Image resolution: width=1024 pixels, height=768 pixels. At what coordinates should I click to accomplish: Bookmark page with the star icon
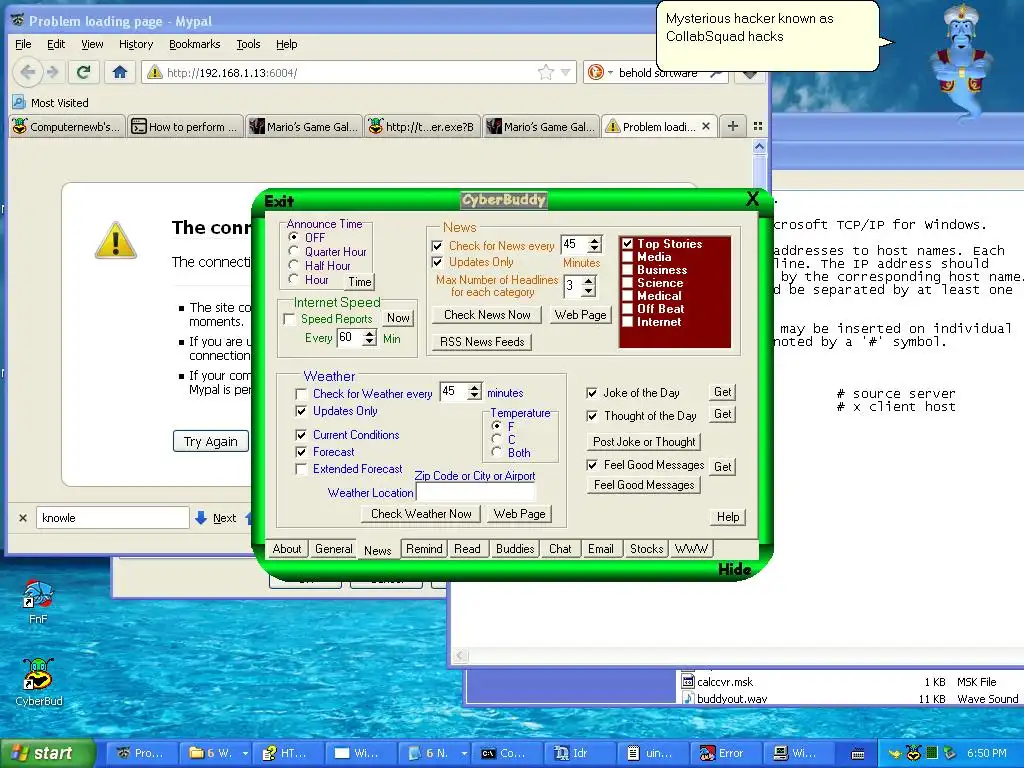coord(545,72)
